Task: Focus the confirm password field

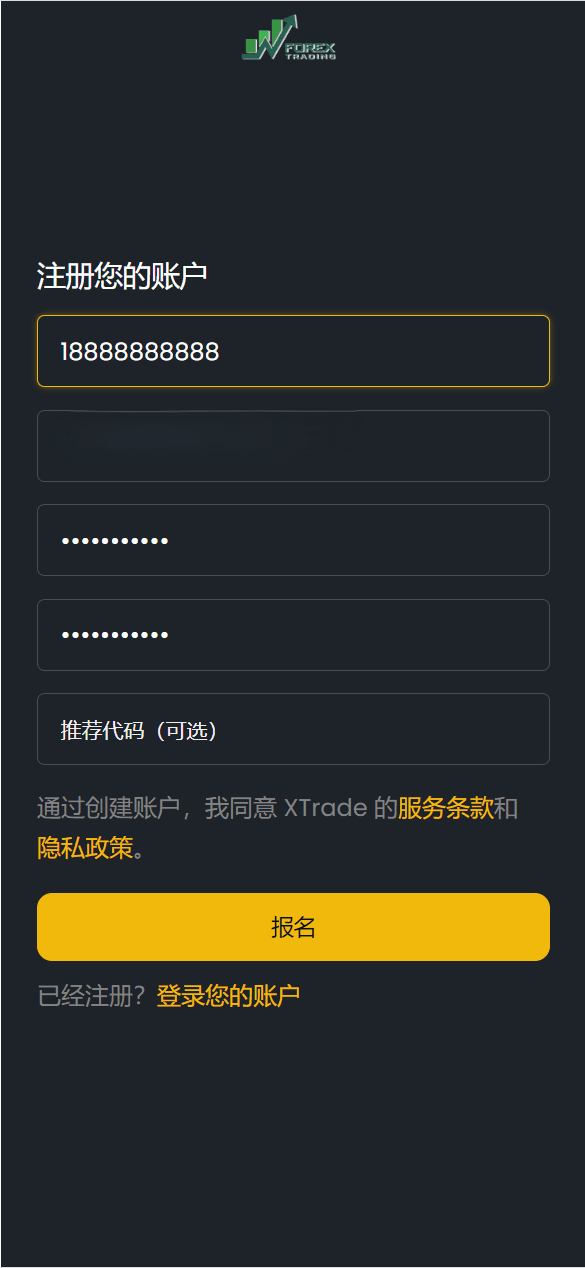Action: (293, 635)
